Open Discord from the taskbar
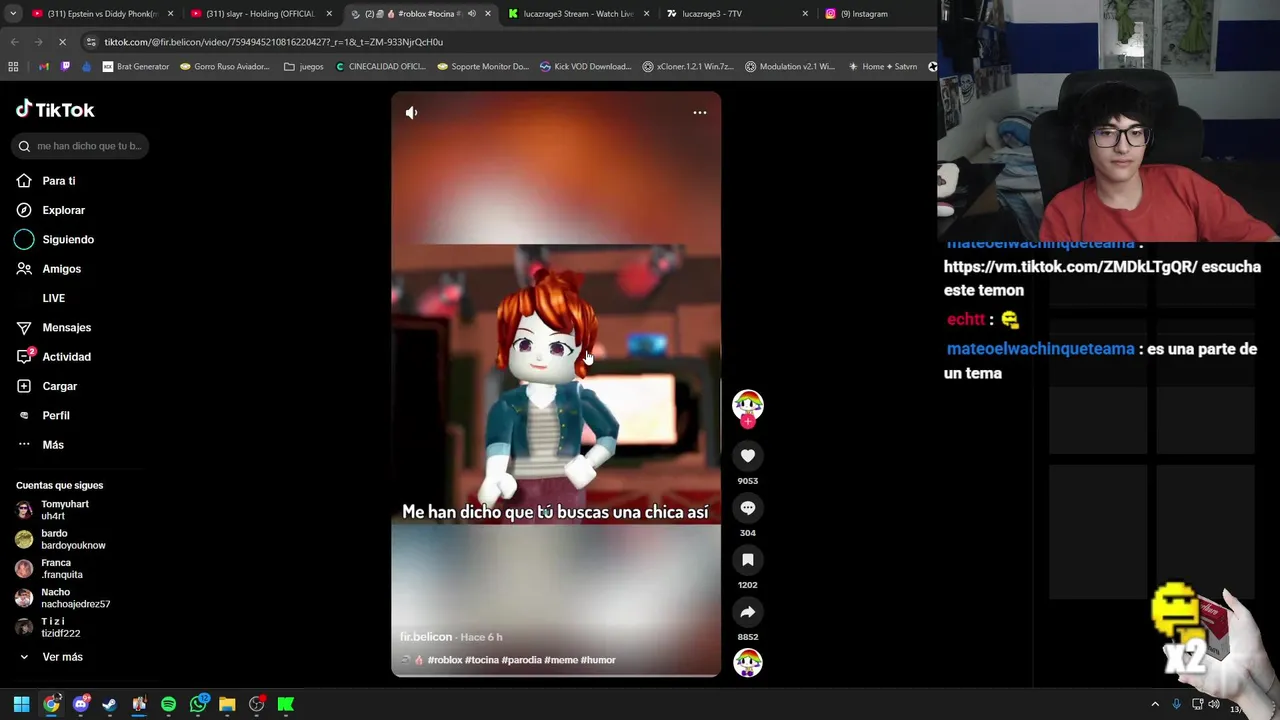The height and width of the screenshot is (720, 1280). click(x=81, y=704)
